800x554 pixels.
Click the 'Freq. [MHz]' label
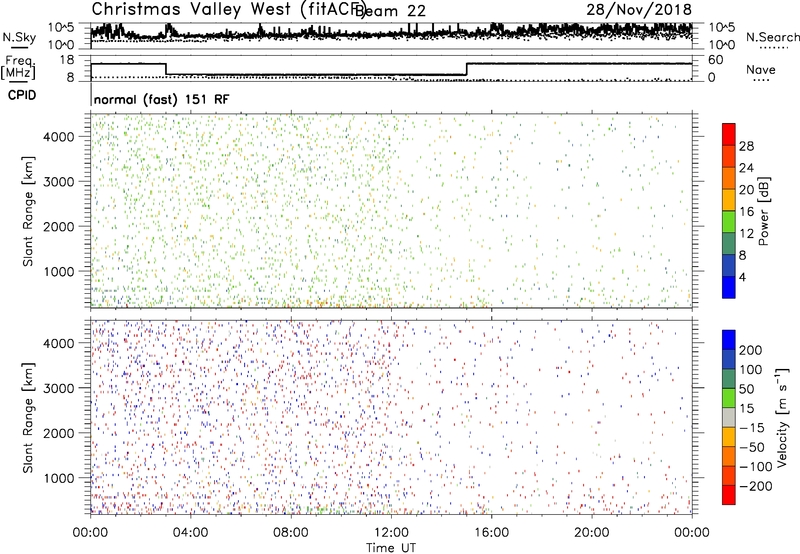tap(18, 67)
